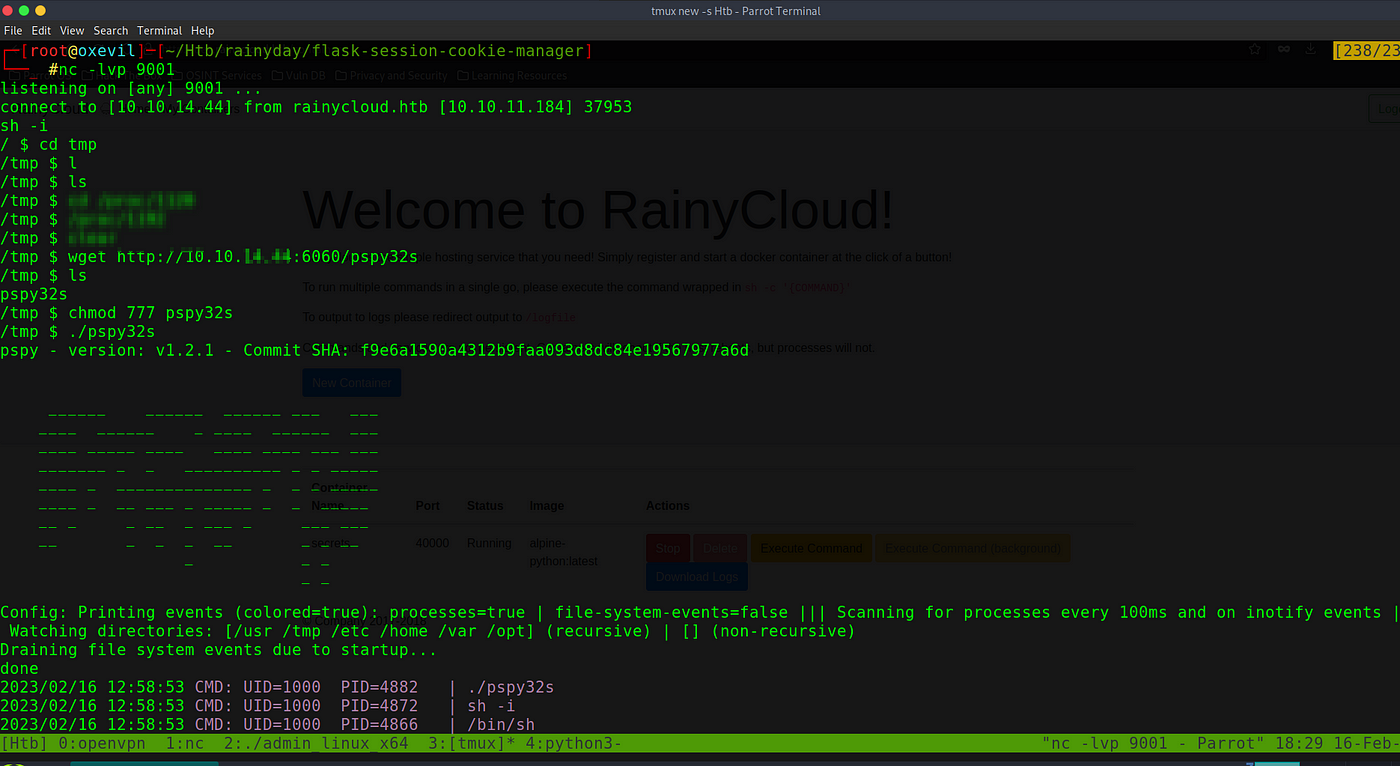Image resolution: width=1400 pixels, height=766 pixels.
Task: Click Execute Command (background) button
Action: coord(973,548)
